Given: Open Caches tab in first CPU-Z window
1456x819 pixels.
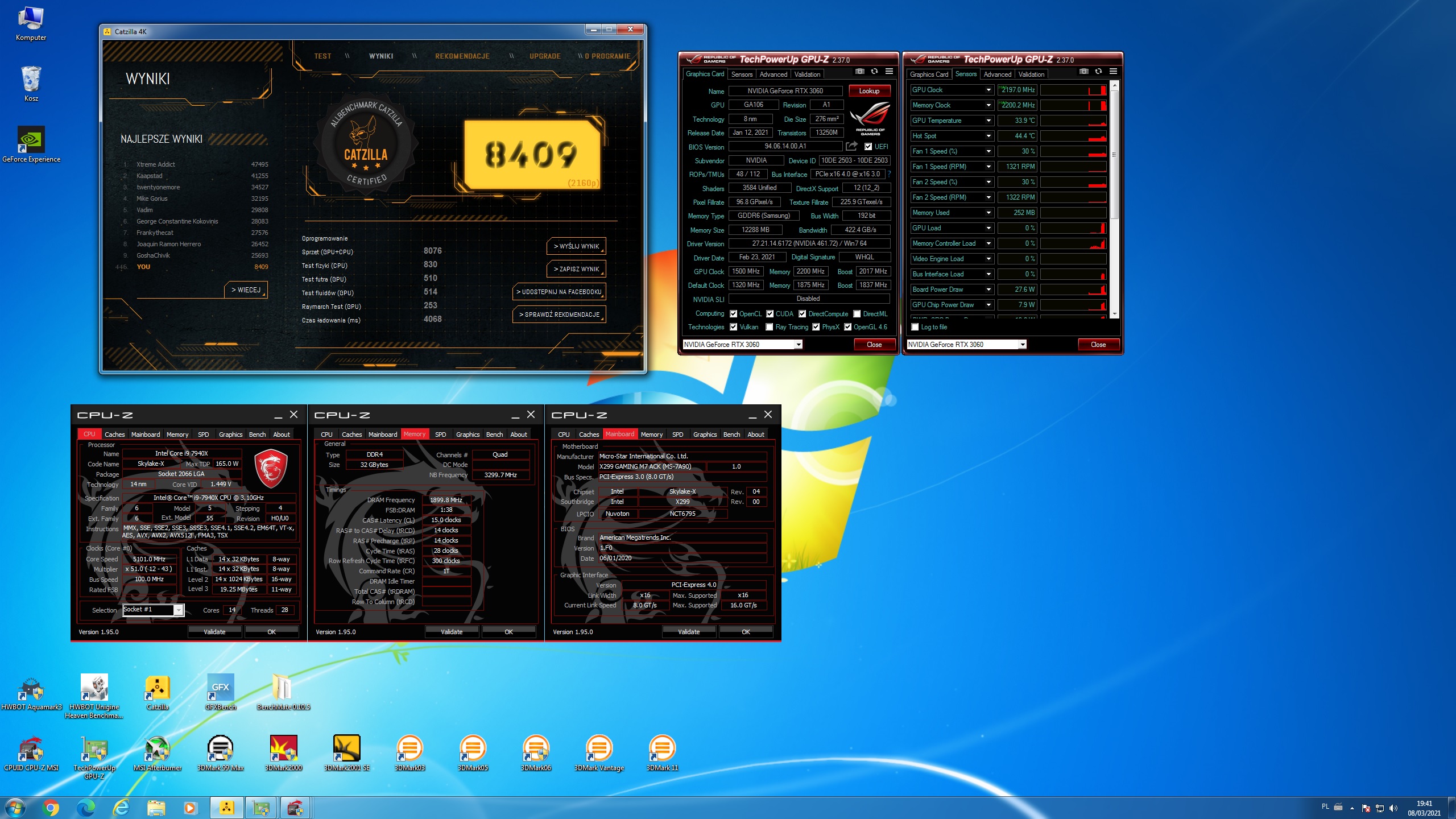Looking at the screenshot, I should (x=114, y=435).
